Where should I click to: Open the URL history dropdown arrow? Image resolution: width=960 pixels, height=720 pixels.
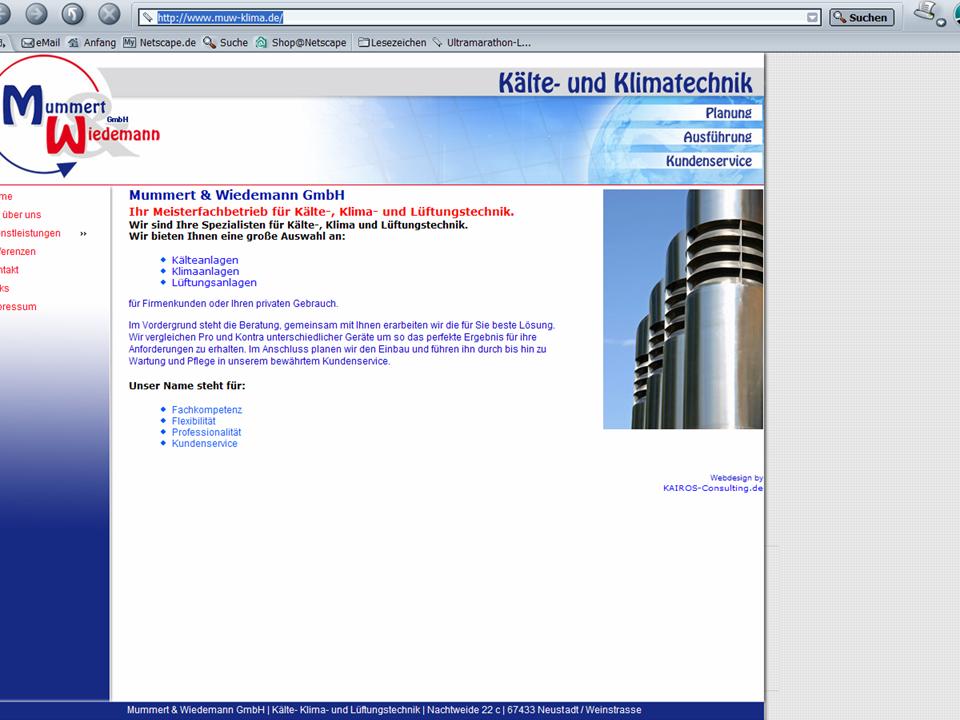pos(813,17)
